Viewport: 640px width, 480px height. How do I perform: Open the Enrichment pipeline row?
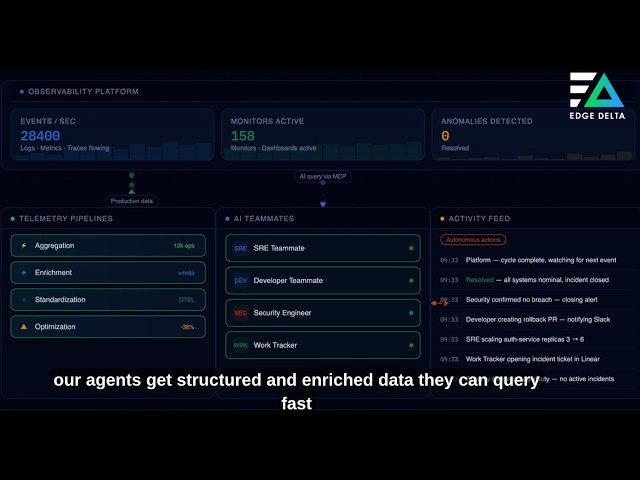point(108,273)
